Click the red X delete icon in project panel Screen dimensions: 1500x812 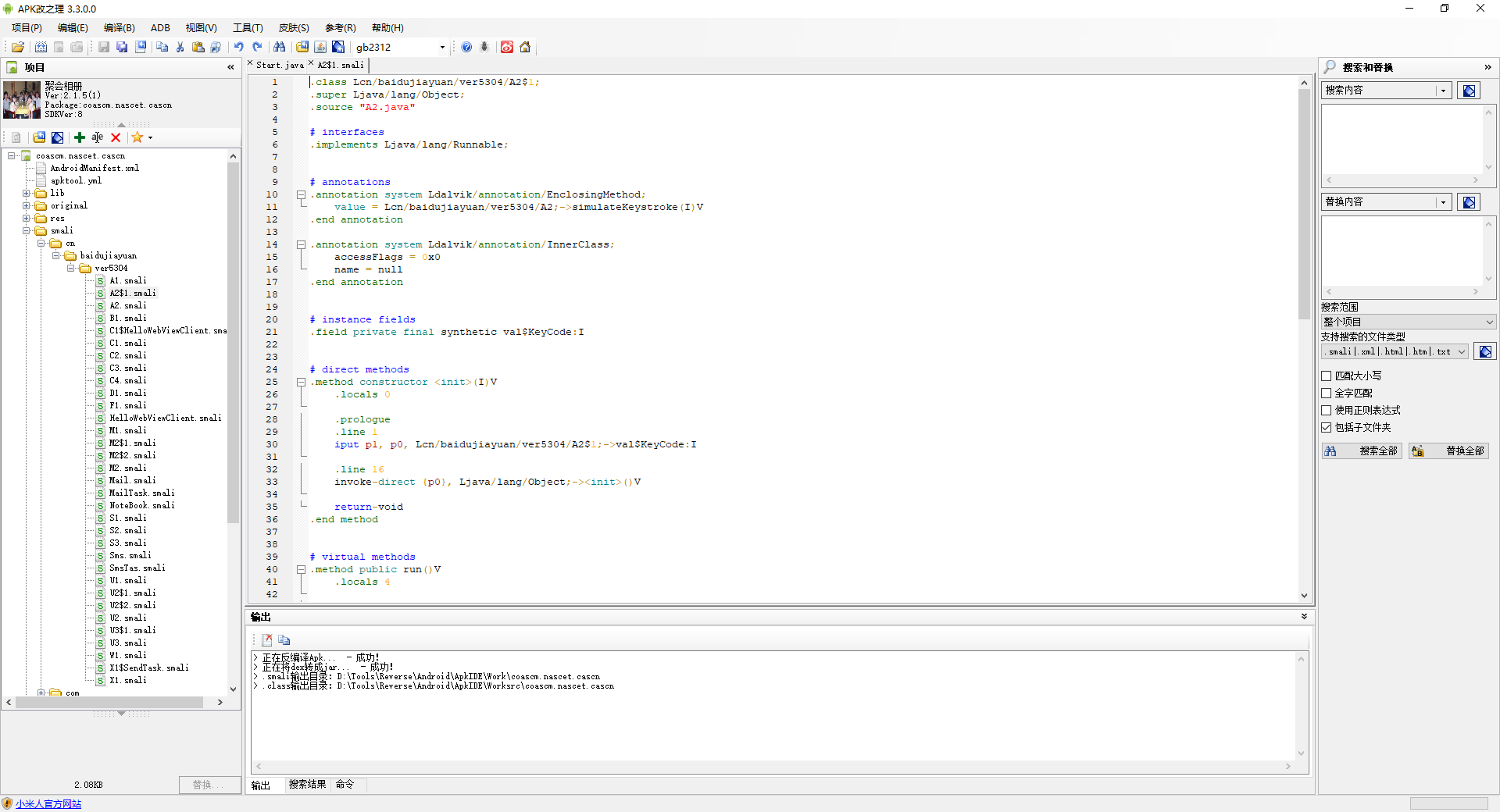coord(116,137)
